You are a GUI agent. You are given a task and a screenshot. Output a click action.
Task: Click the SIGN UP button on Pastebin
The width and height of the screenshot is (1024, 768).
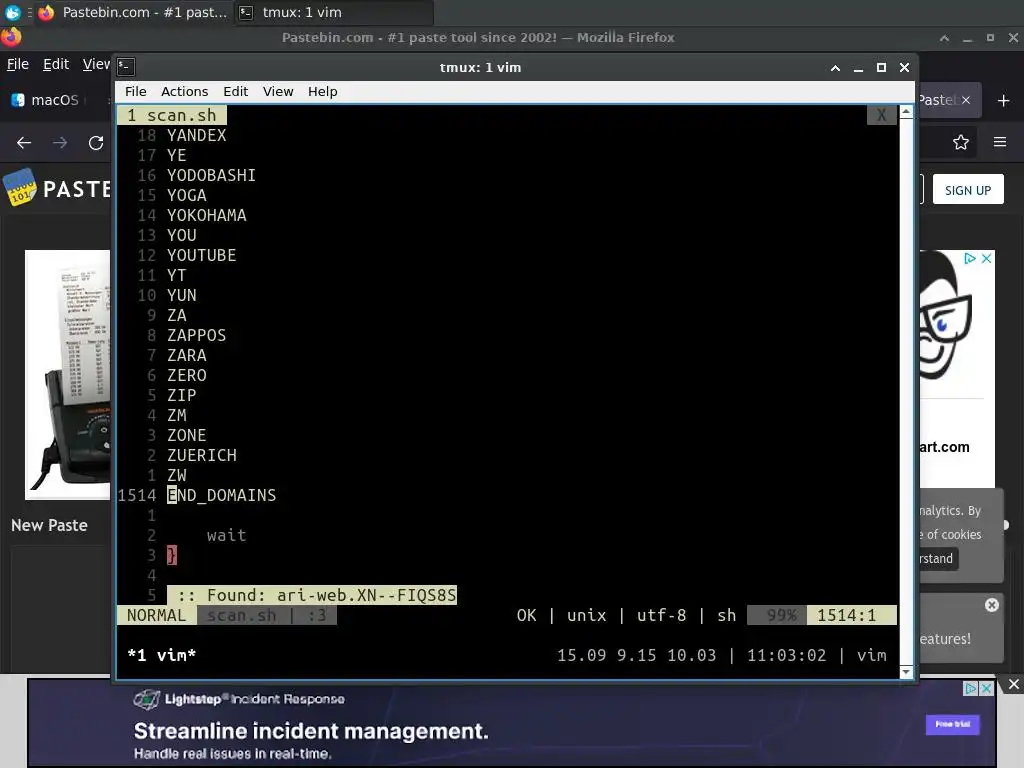click(x=968, y=190)
